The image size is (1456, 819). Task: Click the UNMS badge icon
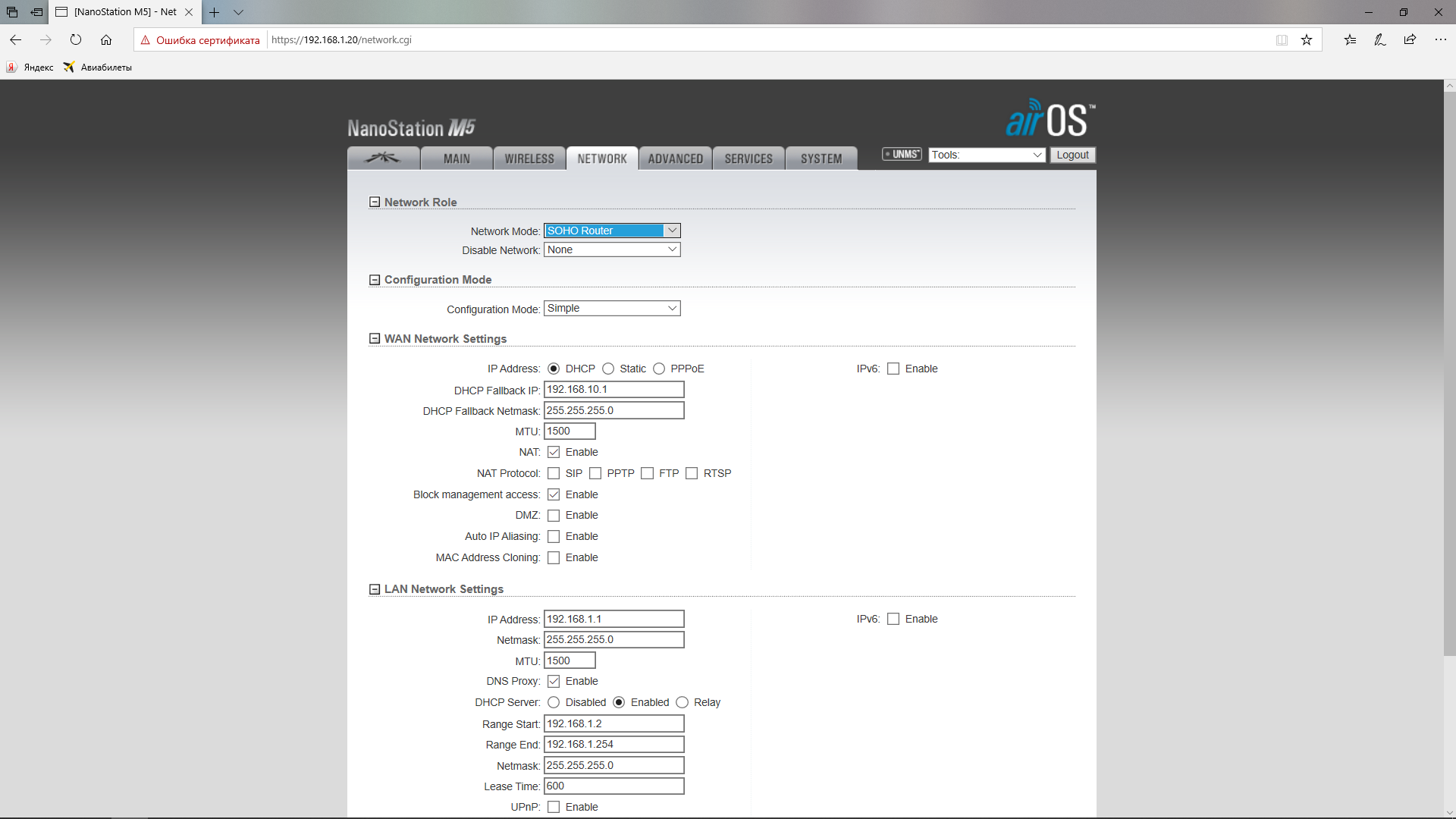coord(902,155)
